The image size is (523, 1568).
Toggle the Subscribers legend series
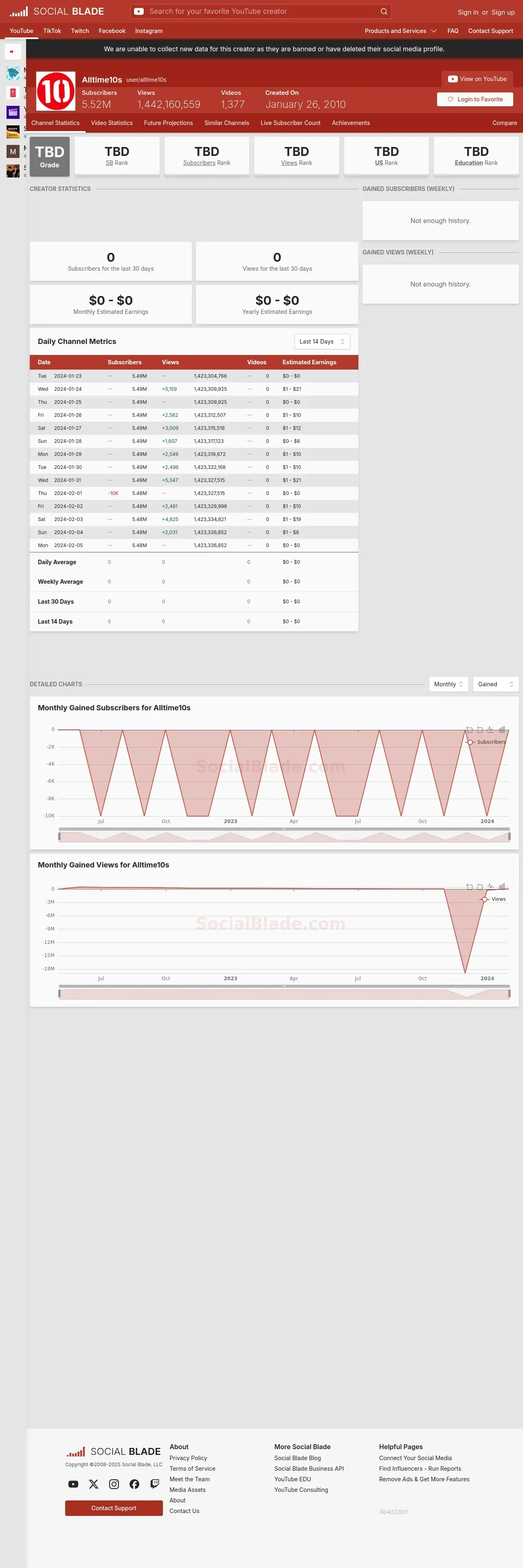tap(486, 741)
